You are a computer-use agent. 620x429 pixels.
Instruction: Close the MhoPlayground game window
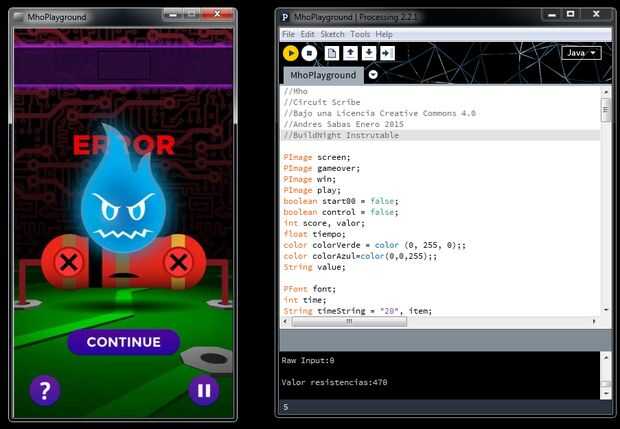click(x=217, y=14)
